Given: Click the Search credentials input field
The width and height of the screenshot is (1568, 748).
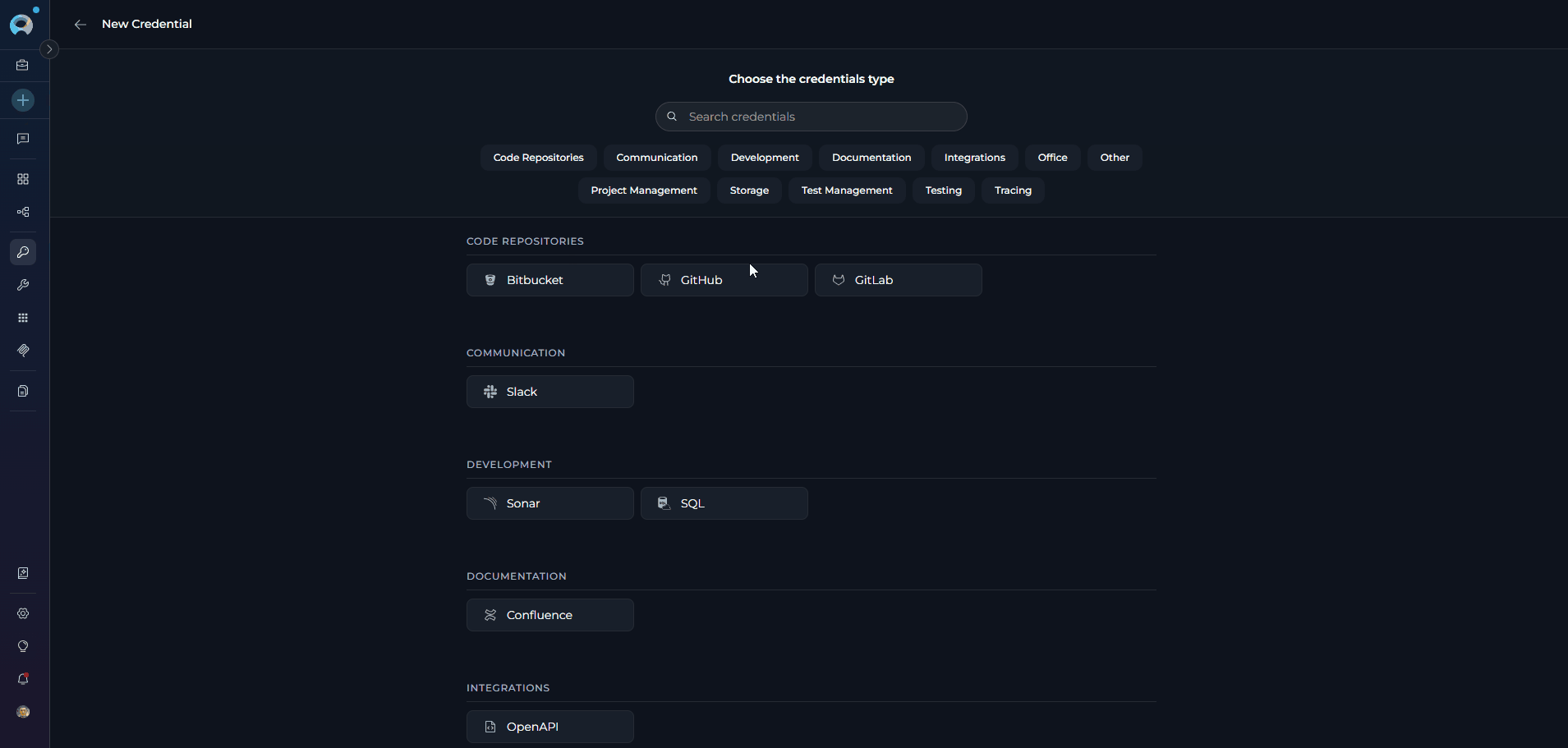Looking at the screenshot, I should (x=811, y=117).
